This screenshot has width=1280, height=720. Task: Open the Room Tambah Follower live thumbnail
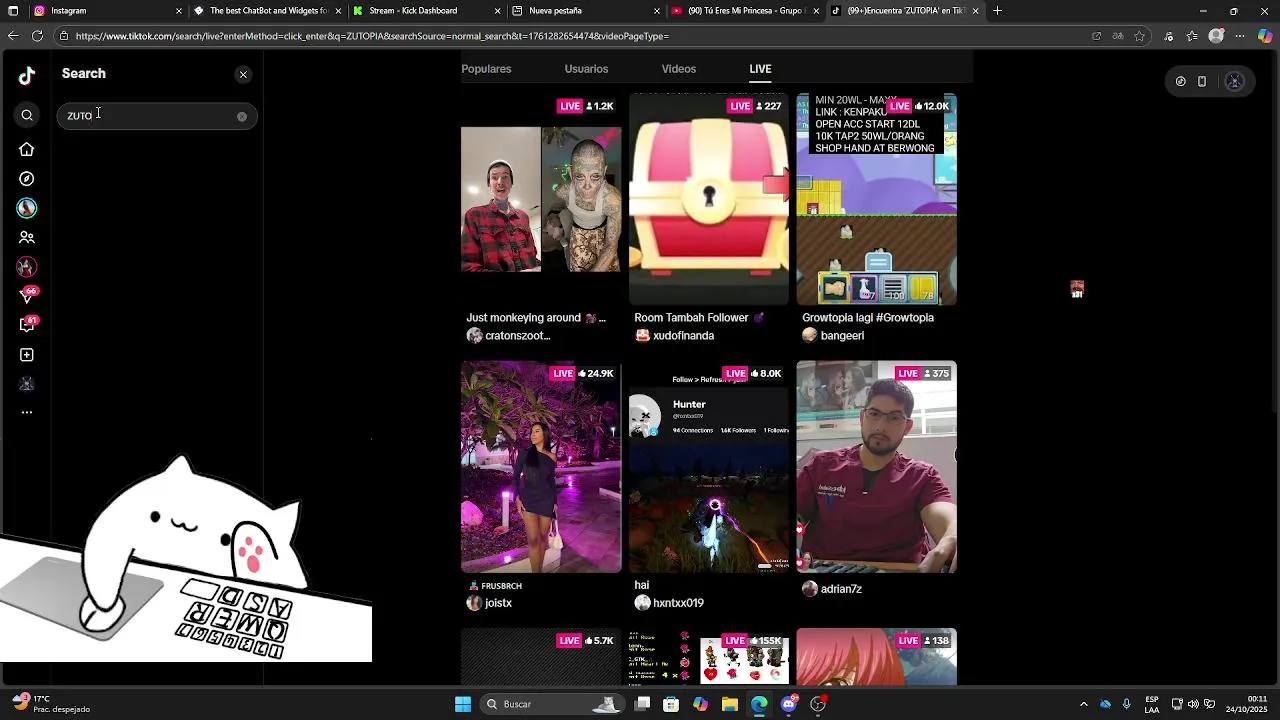709,199
